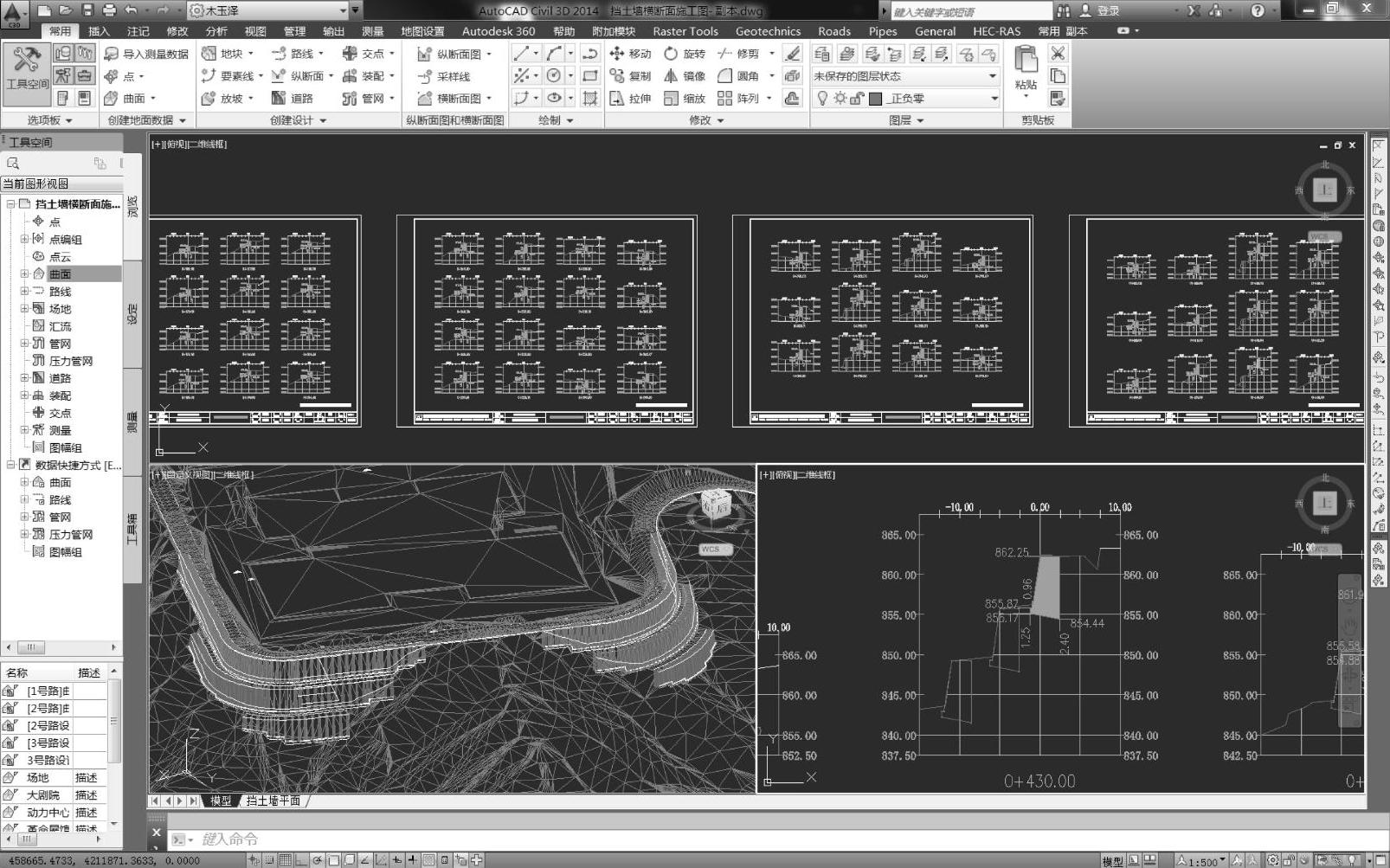Screen dimensions: 1390x868
Task: Collapse the 数据快捷方式 tree node
Action: (x=10, y=465)
